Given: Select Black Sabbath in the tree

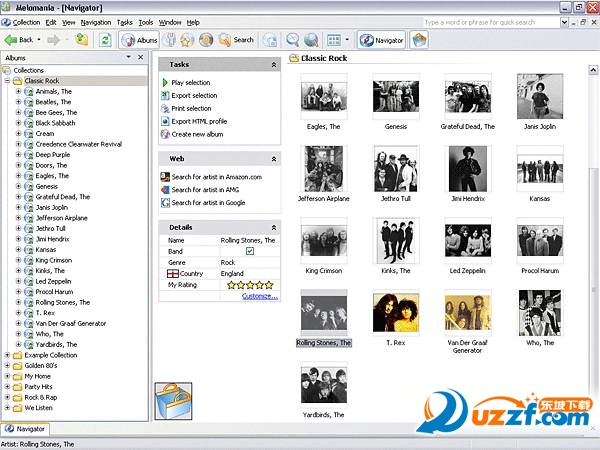Looking at the screenshot, I should pos(55,123).
